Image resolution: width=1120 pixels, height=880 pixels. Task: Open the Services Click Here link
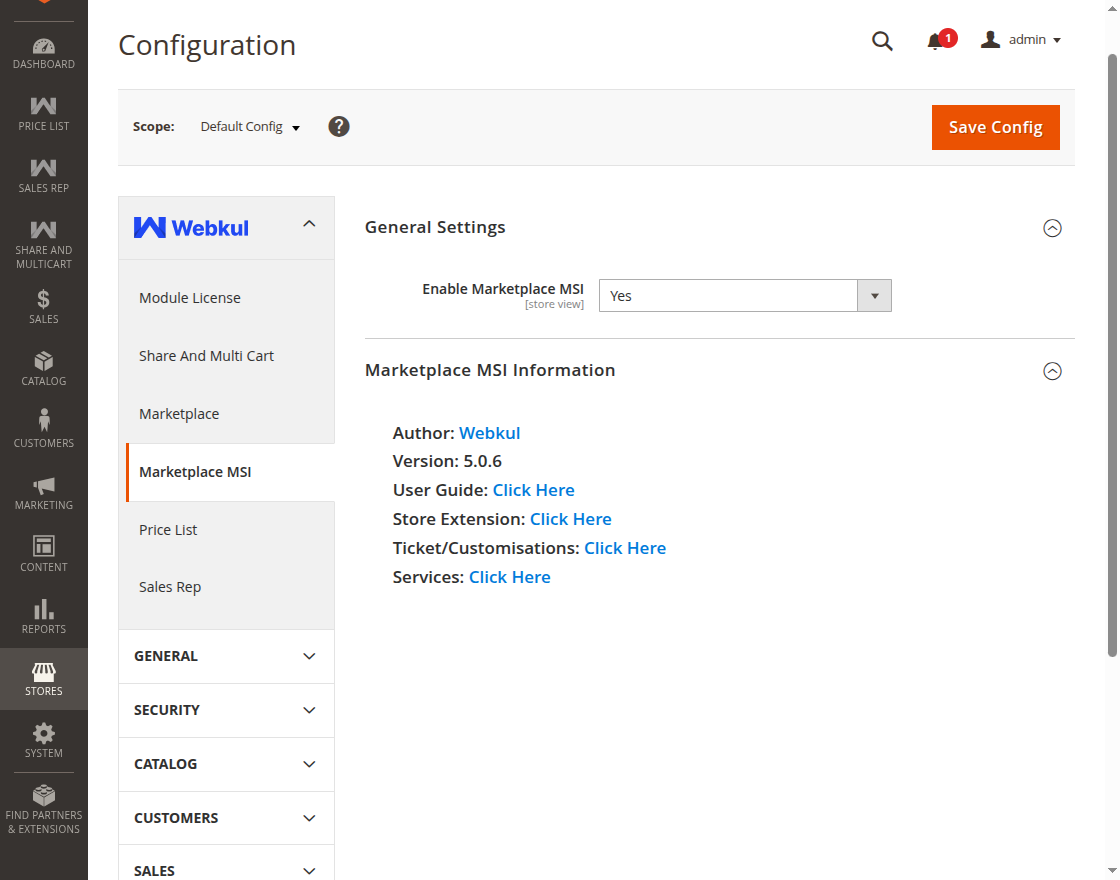[509, 577]
